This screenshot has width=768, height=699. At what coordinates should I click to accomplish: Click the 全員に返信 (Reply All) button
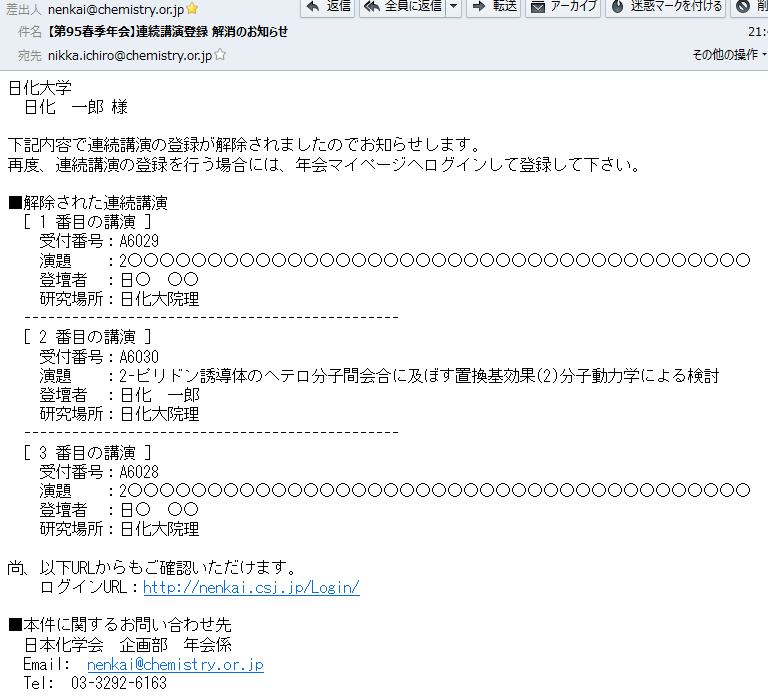tap(401, 7)
